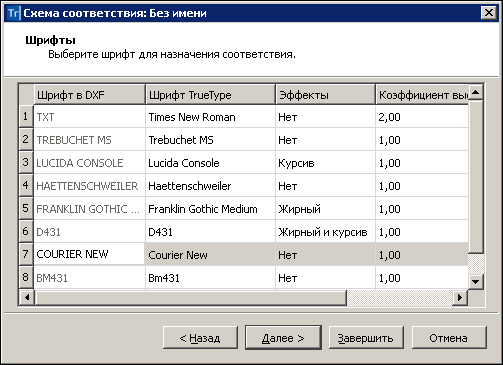Click the Нет effects cell for Times New Roman
The height and width of the screenshot is (365, 503).
325,117
